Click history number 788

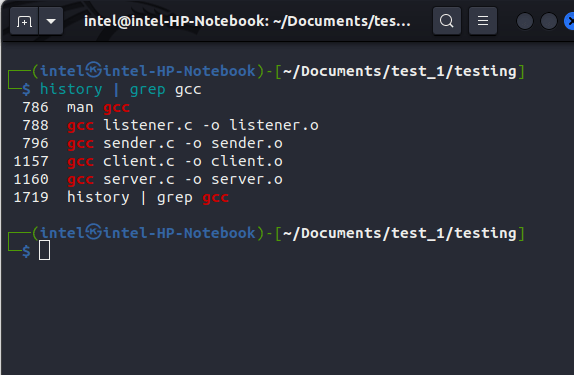coord(36,126)
